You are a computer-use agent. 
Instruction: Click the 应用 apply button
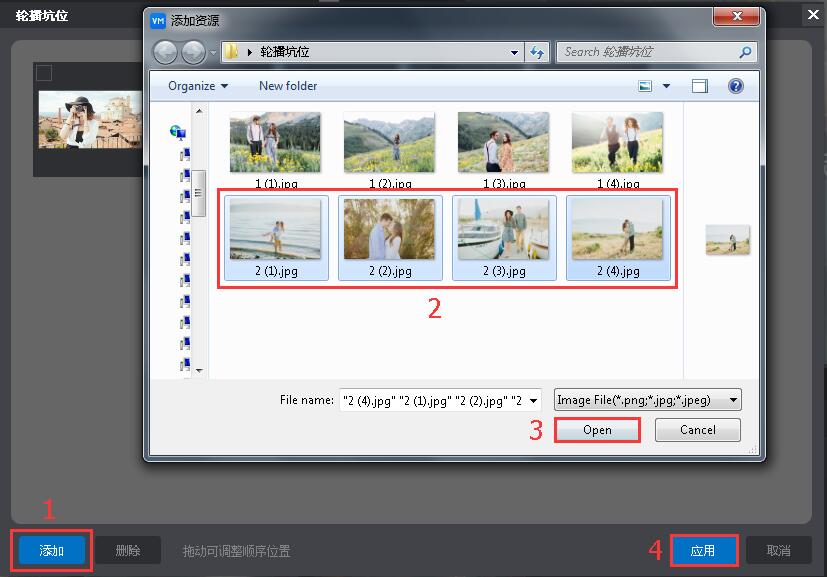[704, 550]
